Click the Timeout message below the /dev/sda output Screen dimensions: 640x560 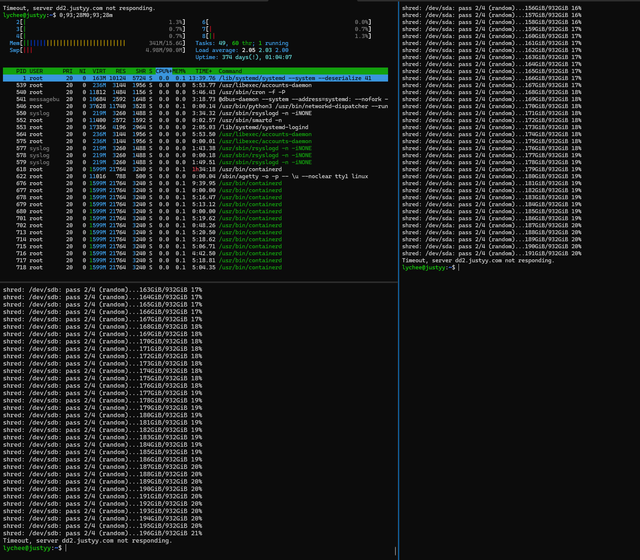click(x=478, y=260)
